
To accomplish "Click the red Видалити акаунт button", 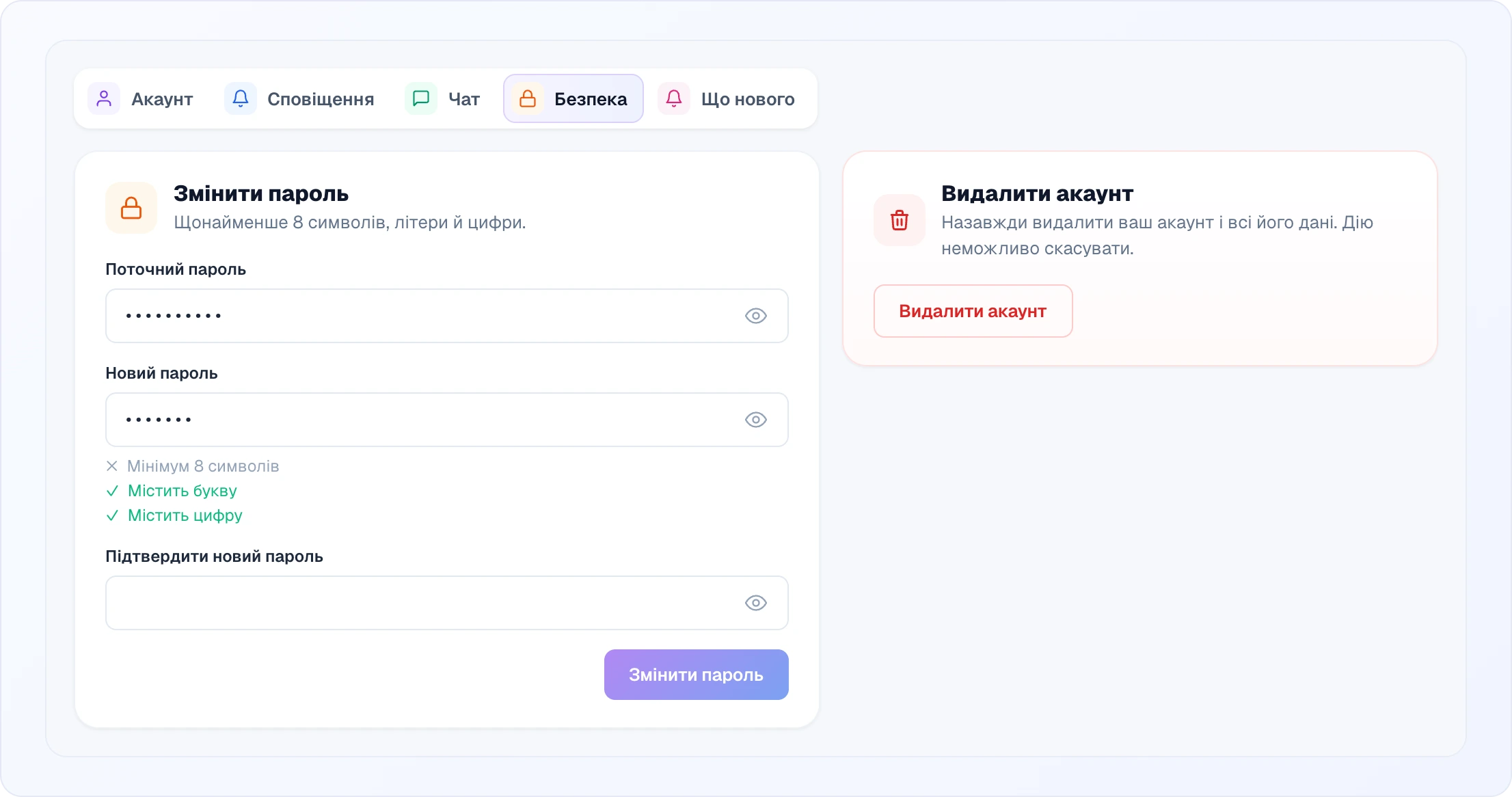I will coord(973,311).
